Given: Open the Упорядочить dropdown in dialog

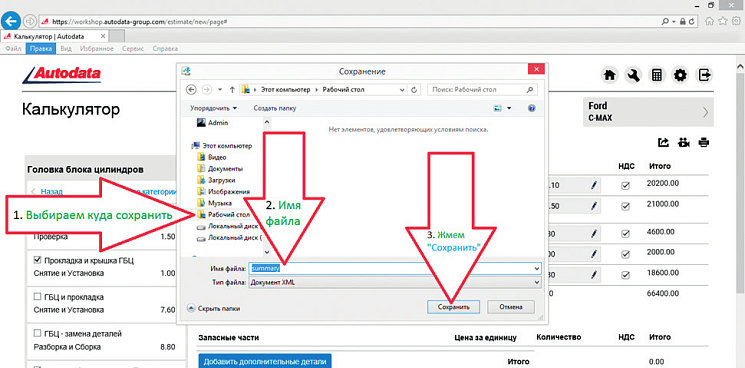Looking at the screenshot, I should (213, 108).
